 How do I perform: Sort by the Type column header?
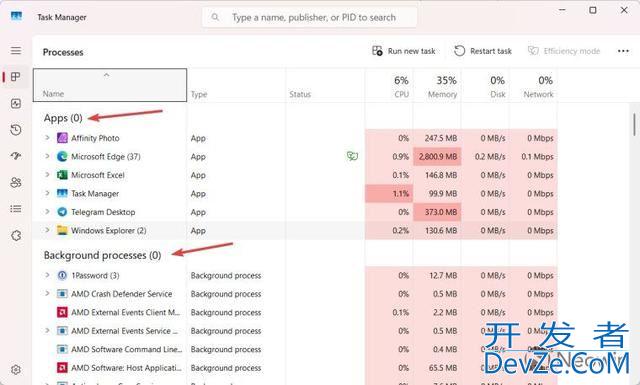[x=236, y=85]
